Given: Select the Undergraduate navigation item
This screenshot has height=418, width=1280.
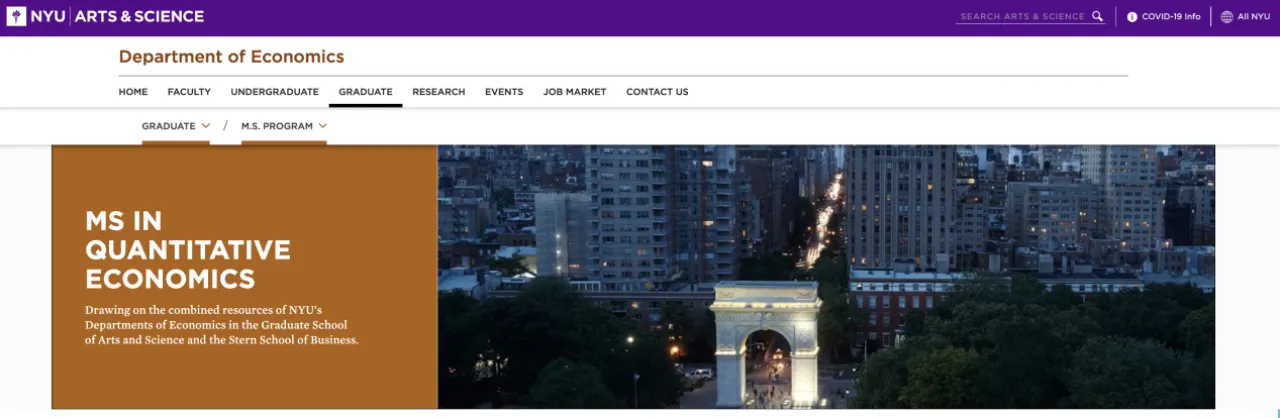Looking at the screenshot, I should (274, 92).
